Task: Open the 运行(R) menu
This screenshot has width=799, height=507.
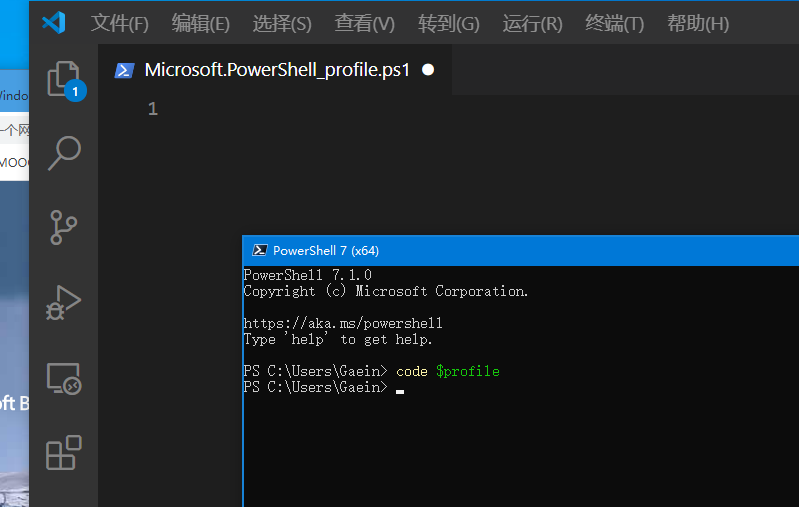Action: coord(532,23)
